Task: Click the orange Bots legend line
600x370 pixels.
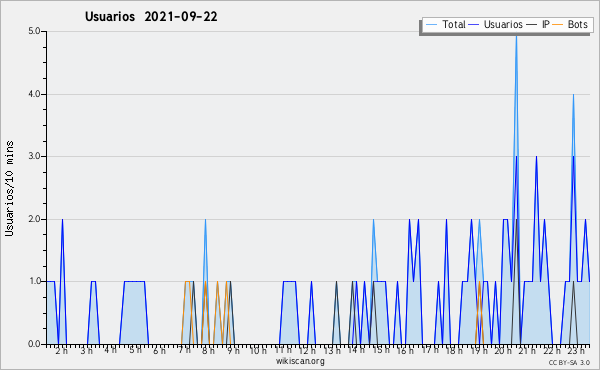Action: (x=558, y=25)
